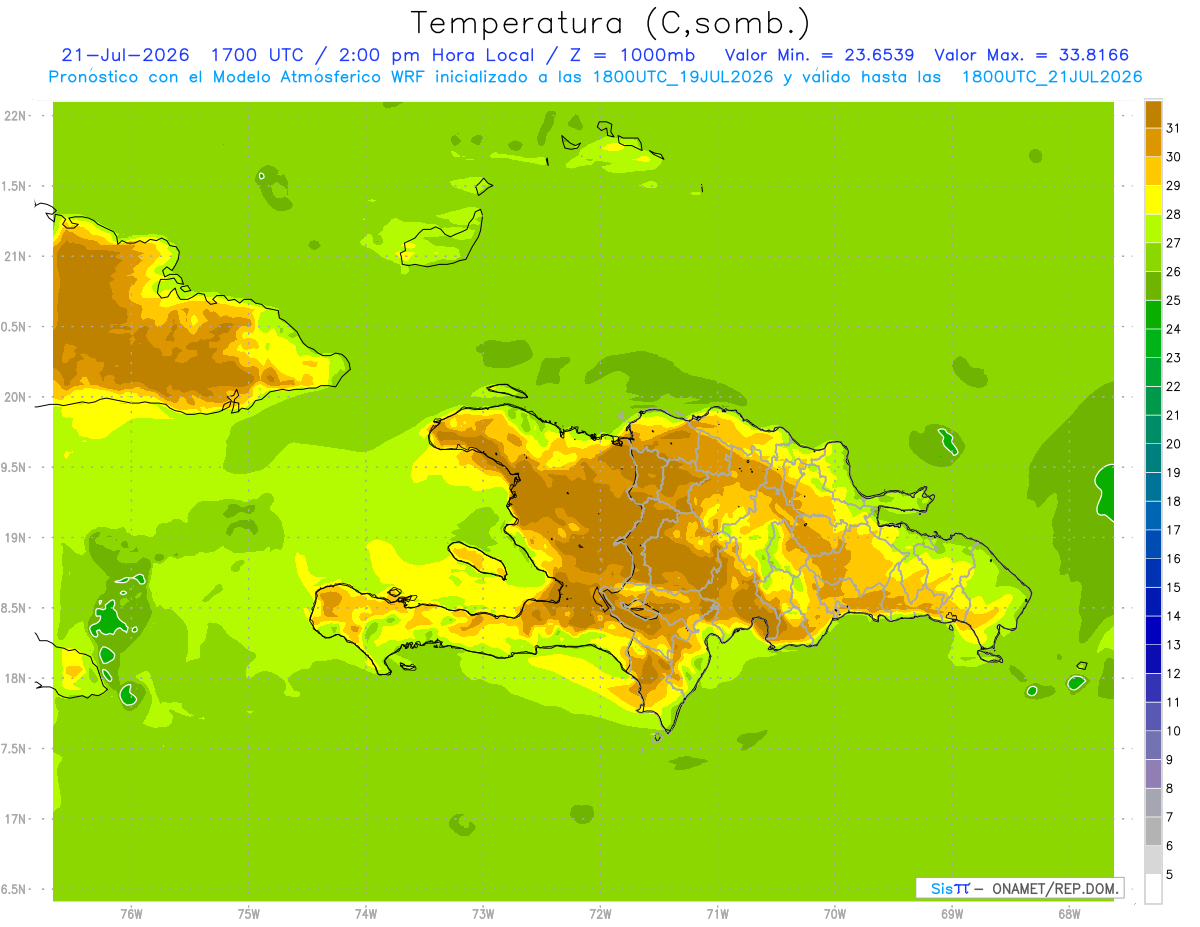The width and height of the screenshot is (1200, 927).
Task: Click the '74W' longitude axis label
Action: pyautogui.click(x=366, y=913)
